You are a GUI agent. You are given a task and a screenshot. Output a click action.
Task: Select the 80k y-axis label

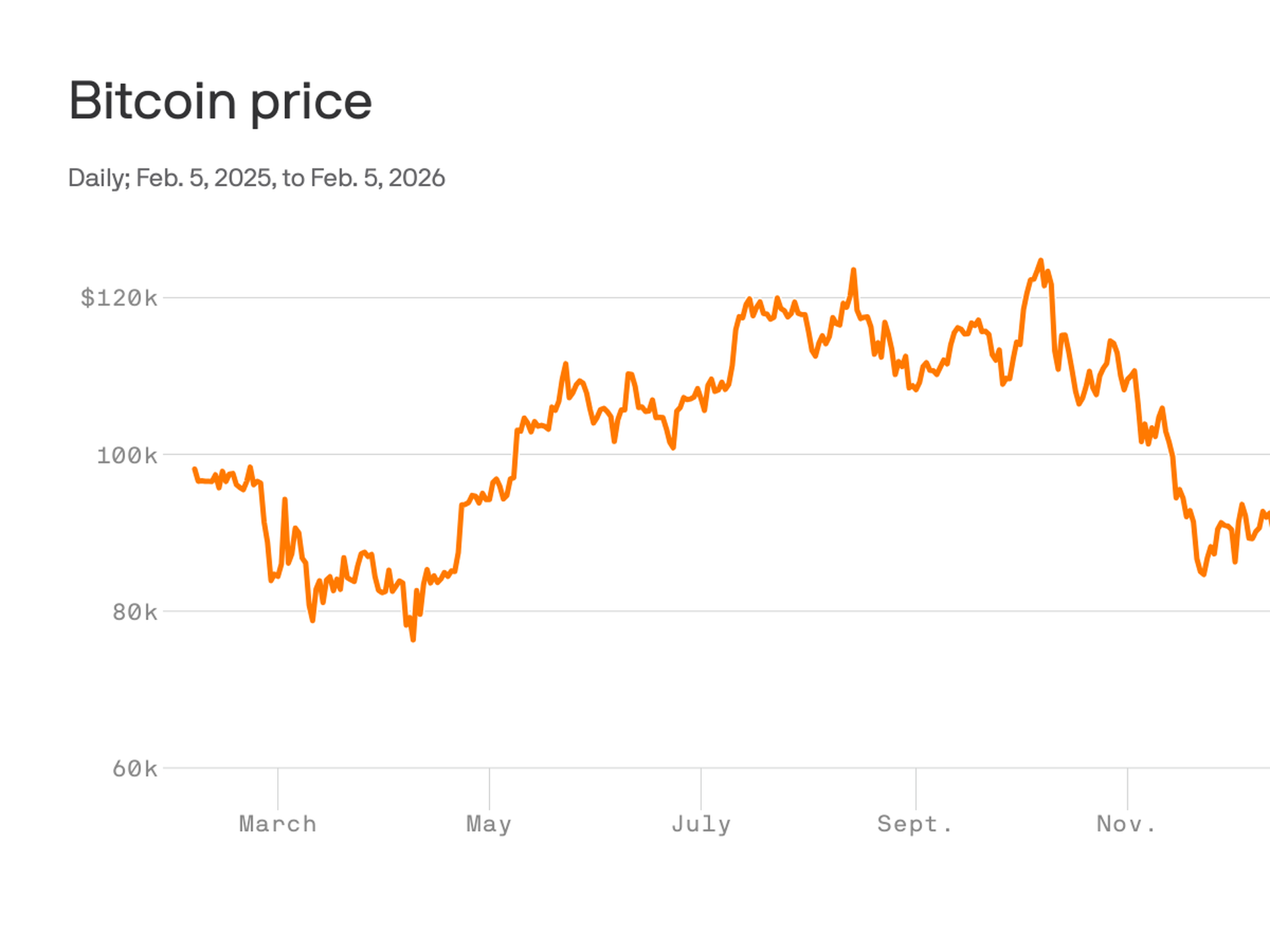point(135,612)
